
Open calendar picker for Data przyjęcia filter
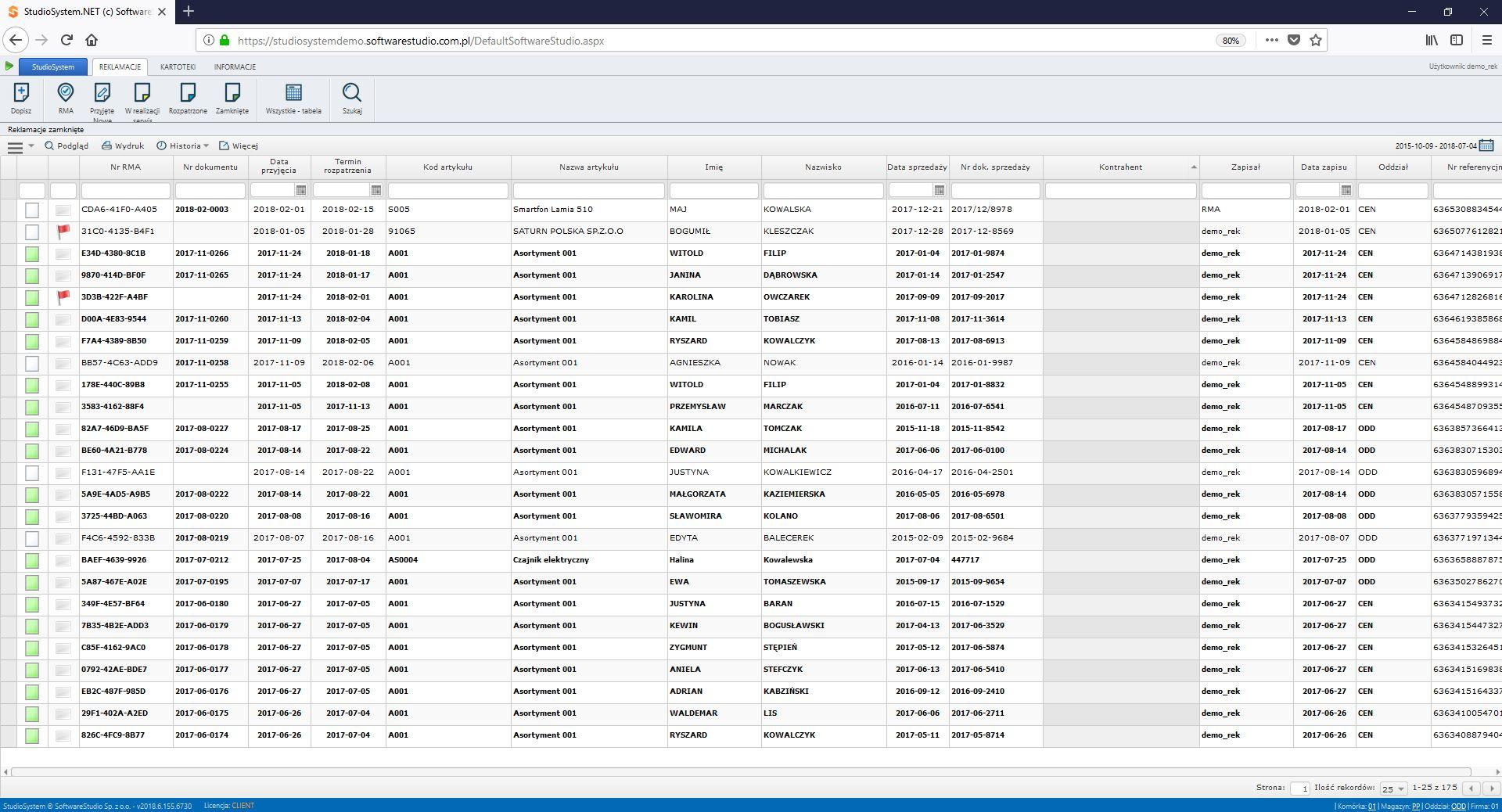300,190
